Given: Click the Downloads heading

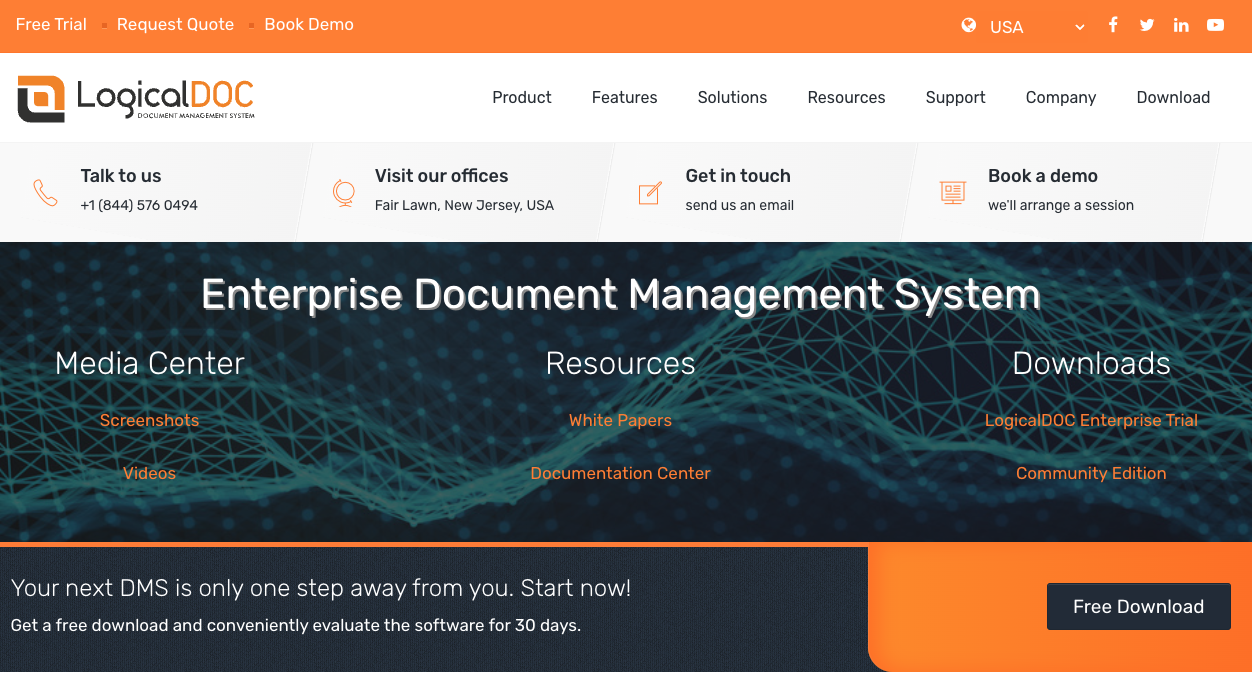Looking at the screenshot, I should pos(1092,363).
